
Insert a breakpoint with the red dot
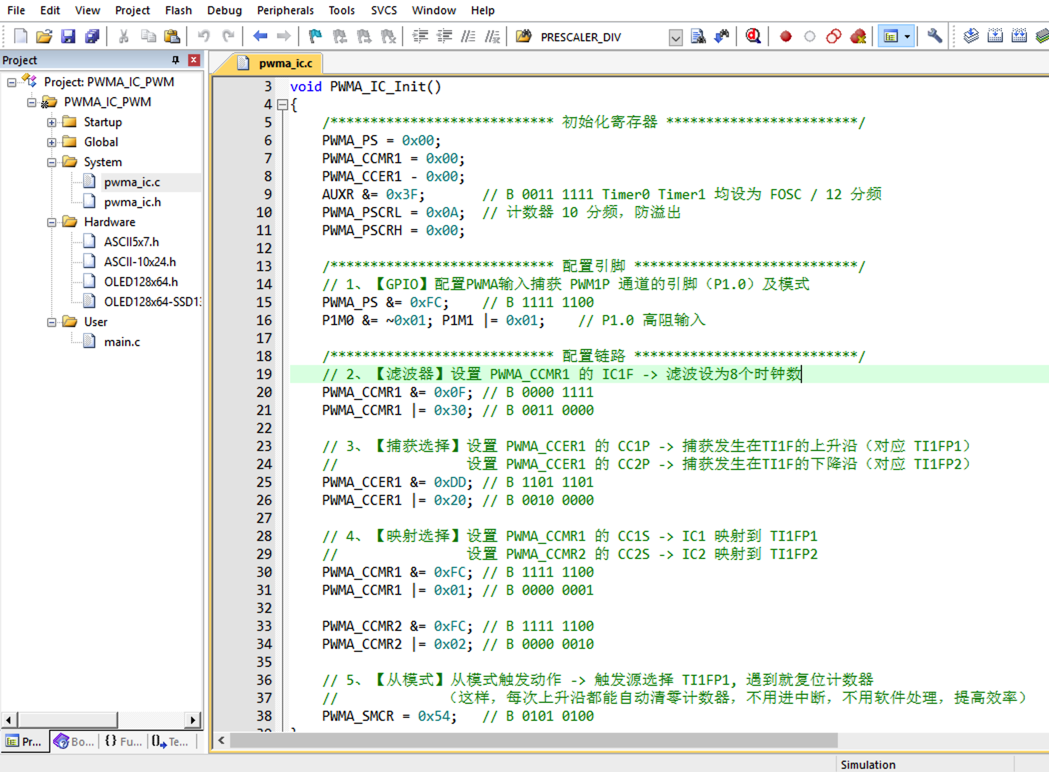785,36
